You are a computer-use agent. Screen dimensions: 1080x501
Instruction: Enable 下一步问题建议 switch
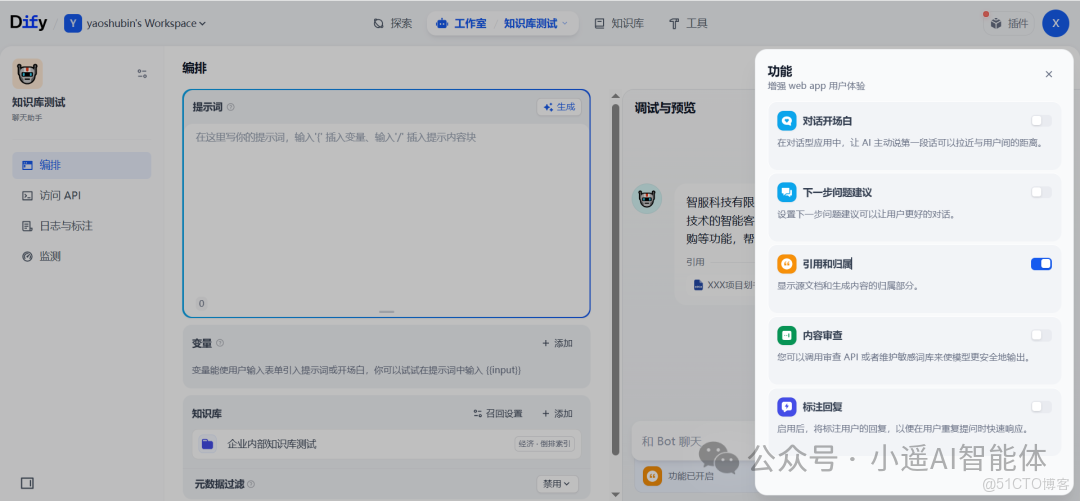point(1041,192)
